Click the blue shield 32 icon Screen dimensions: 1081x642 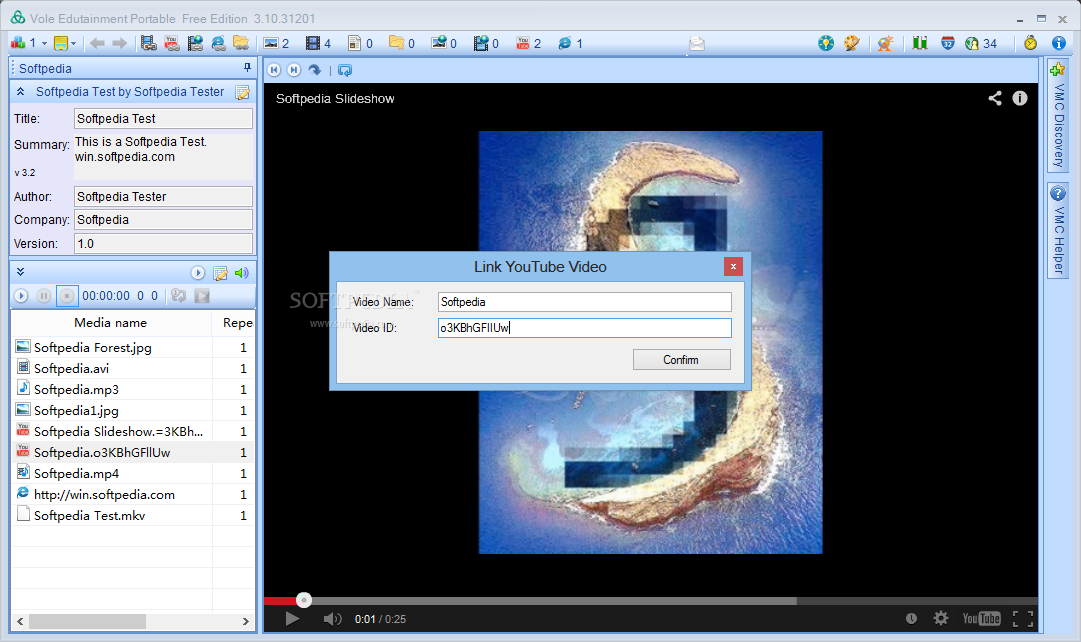click(x=948, y=43)
